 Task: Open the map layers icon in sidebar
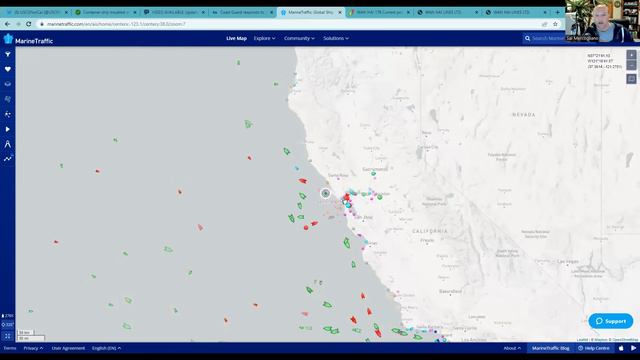pyautogui.click(x=8, y=84)
